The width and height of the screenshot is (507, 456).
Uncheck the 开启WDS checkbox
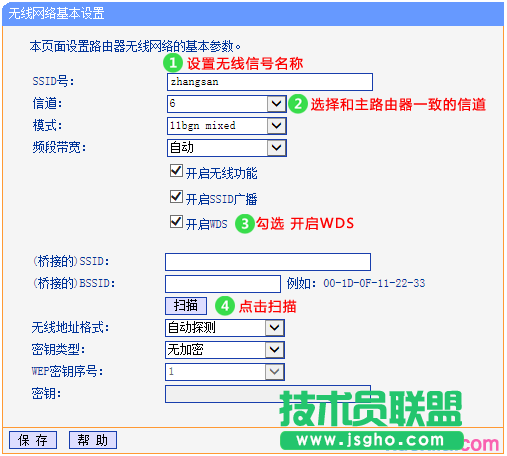(176, 222)
